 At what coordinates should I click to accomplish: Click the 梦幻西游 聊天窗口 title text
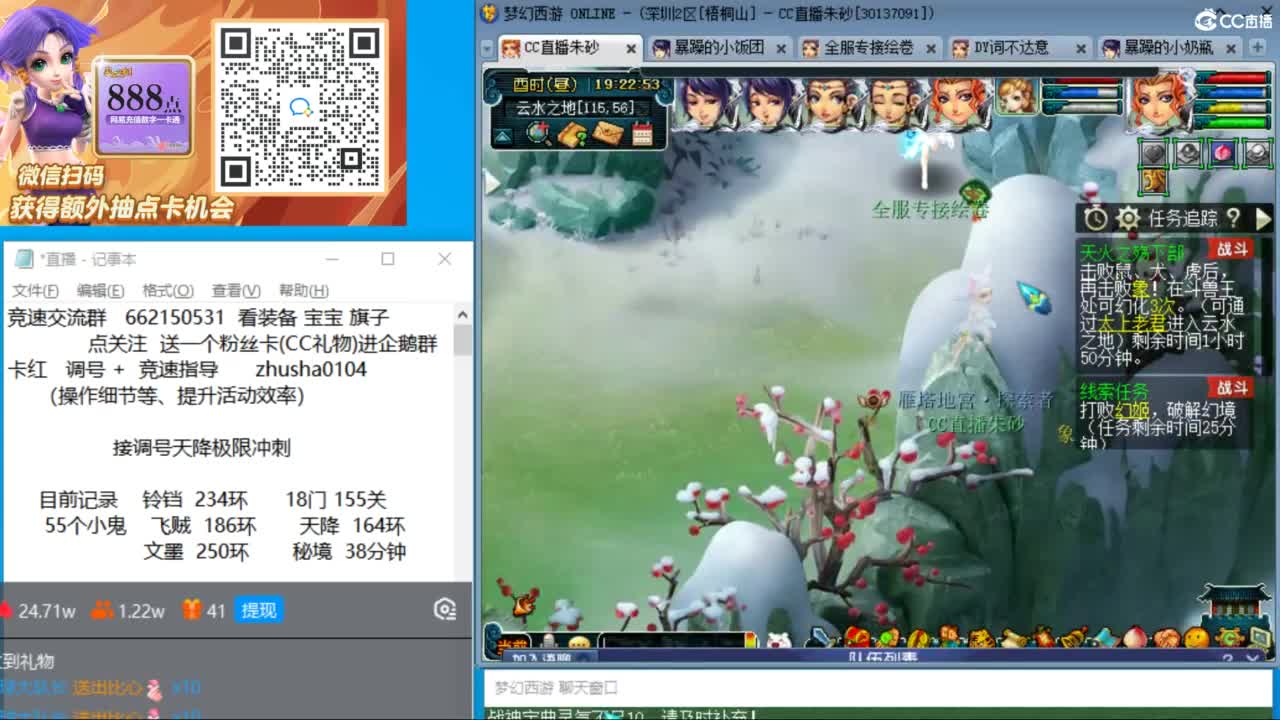click(556, 688)
